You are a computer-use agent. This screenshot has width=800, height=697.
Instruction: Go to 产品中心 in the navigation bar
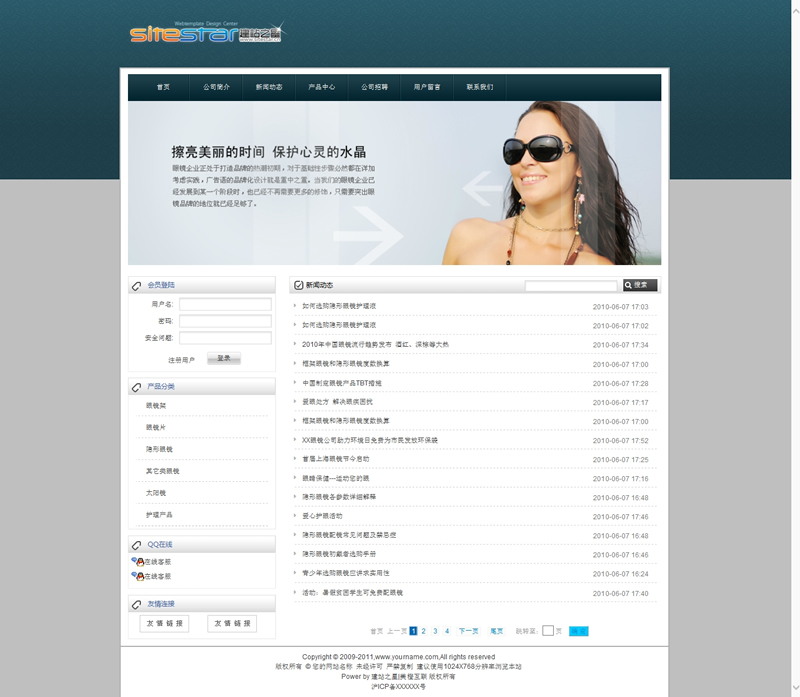[x=322, y=87]
